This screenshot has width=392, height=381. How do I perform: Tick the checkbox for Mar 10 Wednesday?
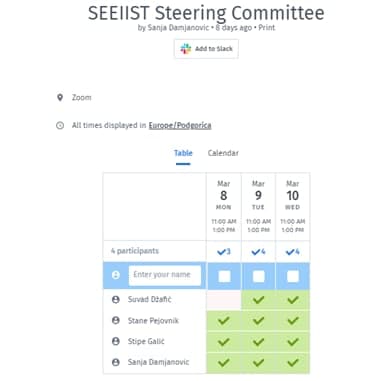coord(293,276)
